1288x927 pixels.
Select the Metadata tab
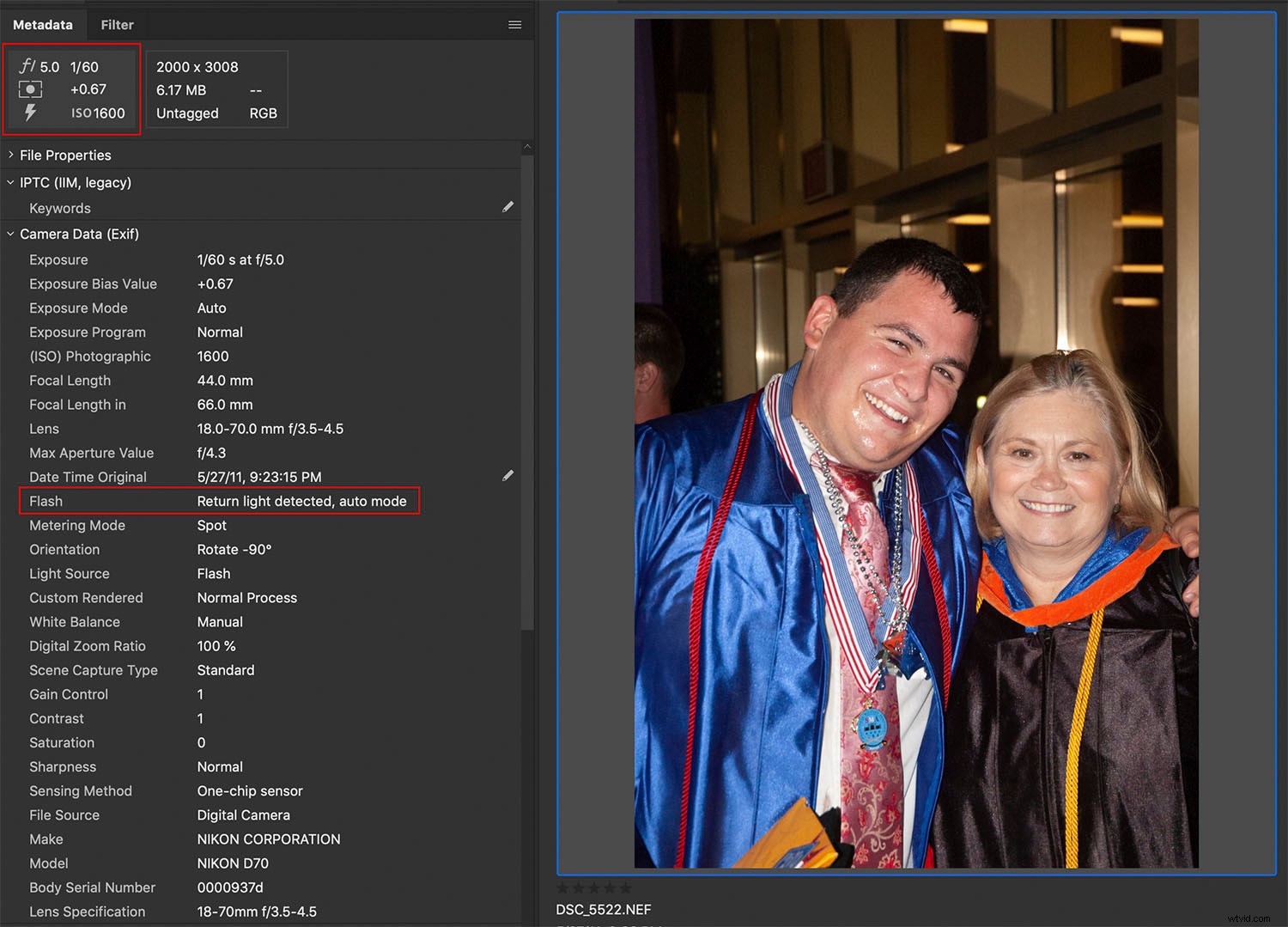44,24
